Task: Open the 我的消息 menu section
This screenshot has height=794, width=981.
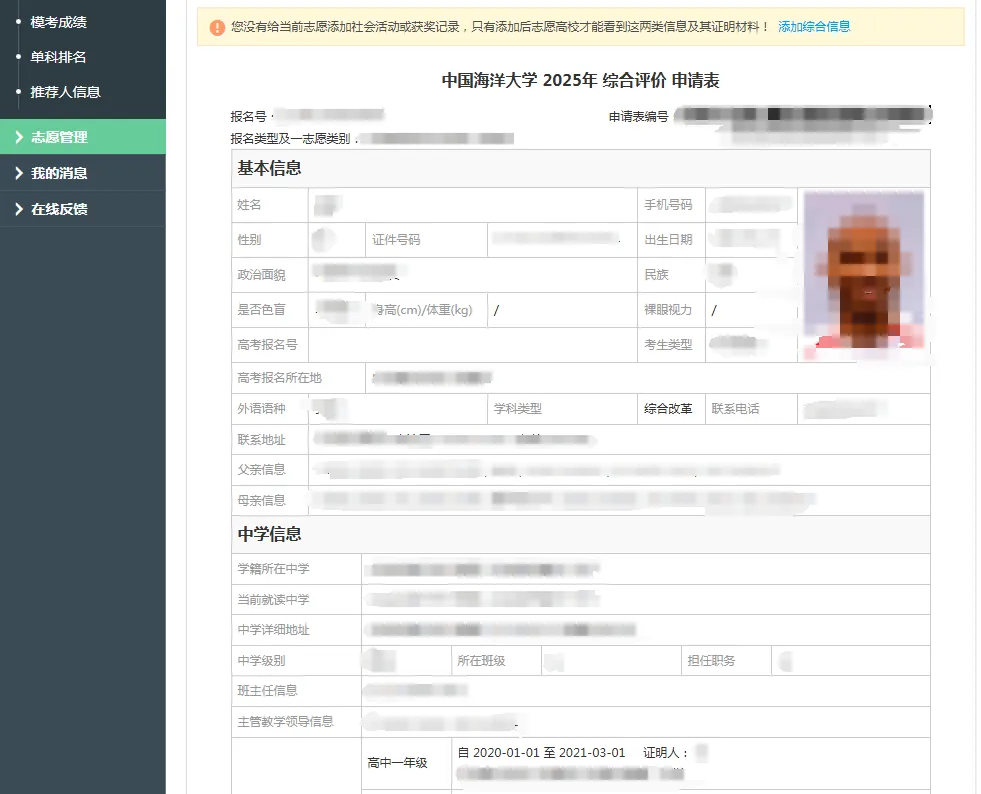Action: tap(83, 173)
